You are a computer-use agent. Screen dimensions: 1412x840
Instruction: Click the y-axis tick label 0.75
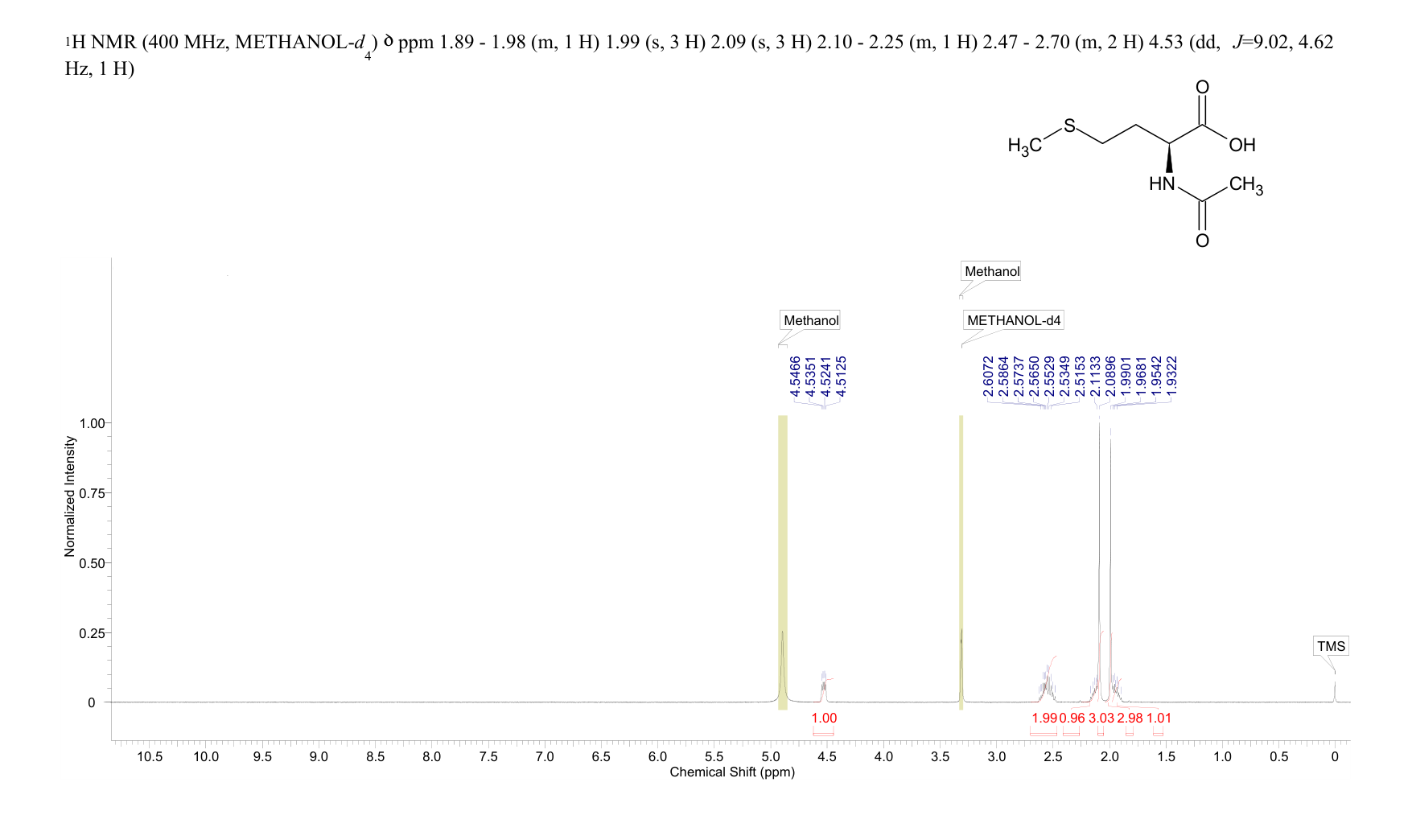(x=92, y=493)
